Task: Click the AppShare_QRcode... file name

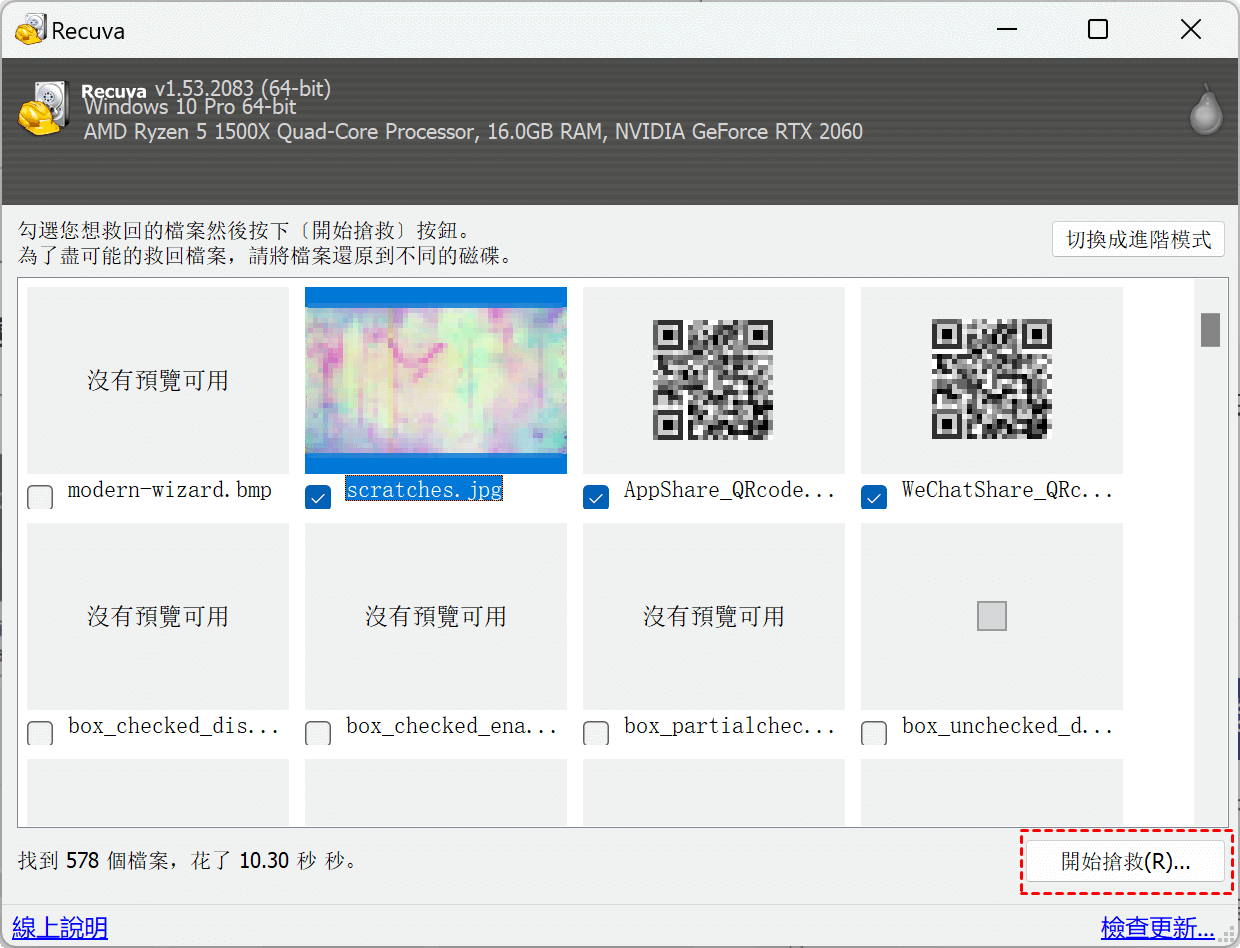Action: click(729, 490)
